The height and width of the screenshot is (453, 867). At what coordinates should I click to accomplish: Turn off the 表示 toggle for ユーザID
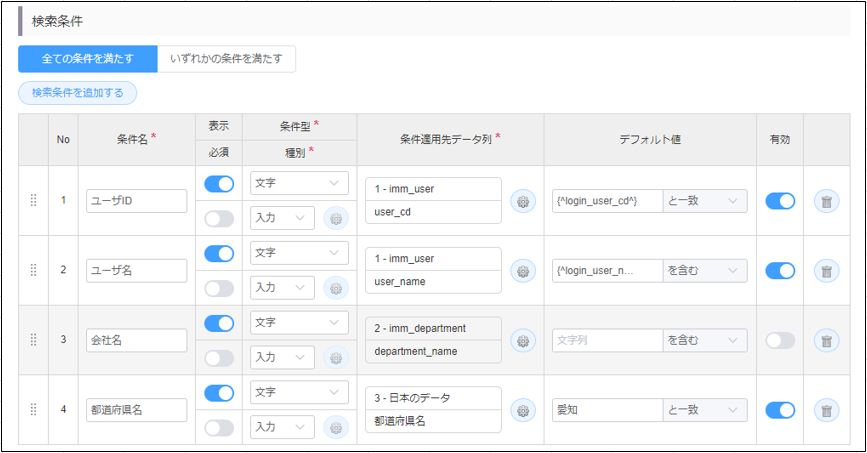point(219,184)
